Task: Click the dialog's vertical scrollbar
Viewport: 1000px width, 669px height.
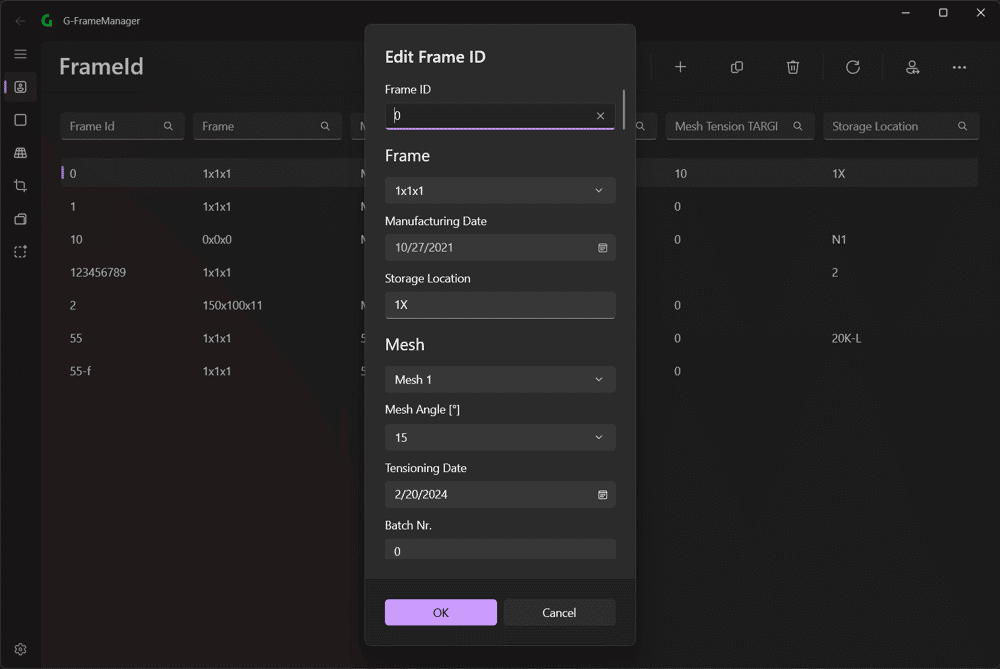Action: (x=624, y=109)
